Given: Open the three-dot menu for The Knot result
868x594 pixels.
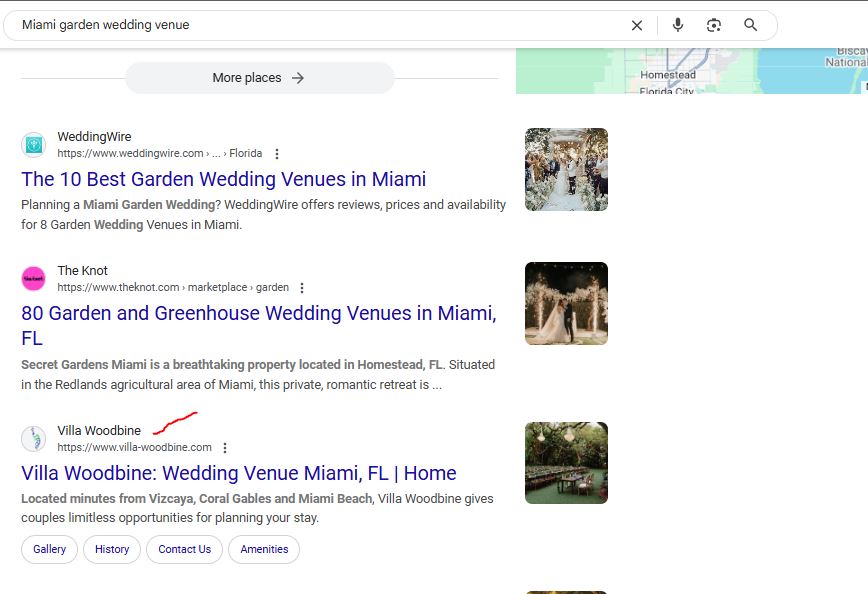Looking at the screenshot, I should pos(302,288).
